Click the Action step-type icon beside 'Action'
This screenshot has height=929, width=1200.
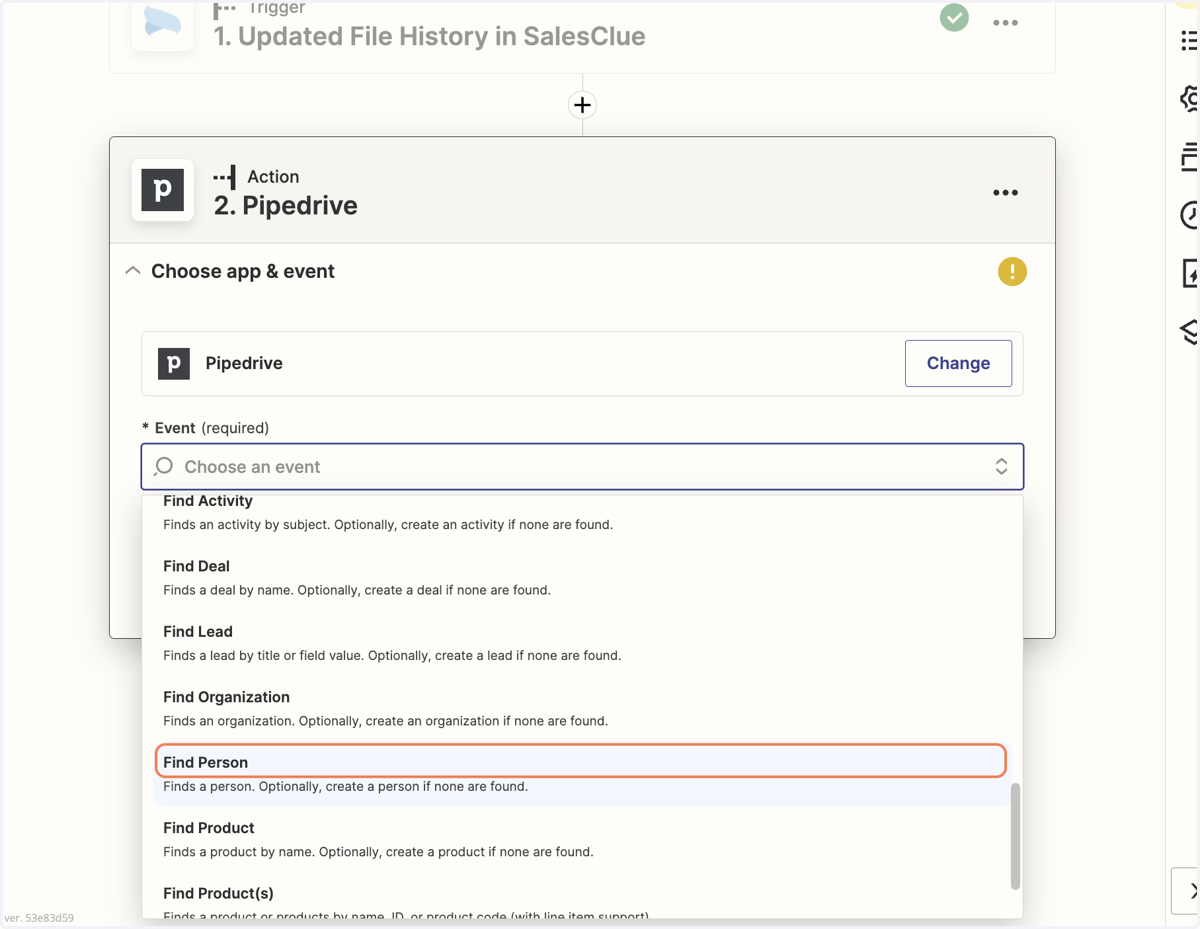(x=225, y=177)
